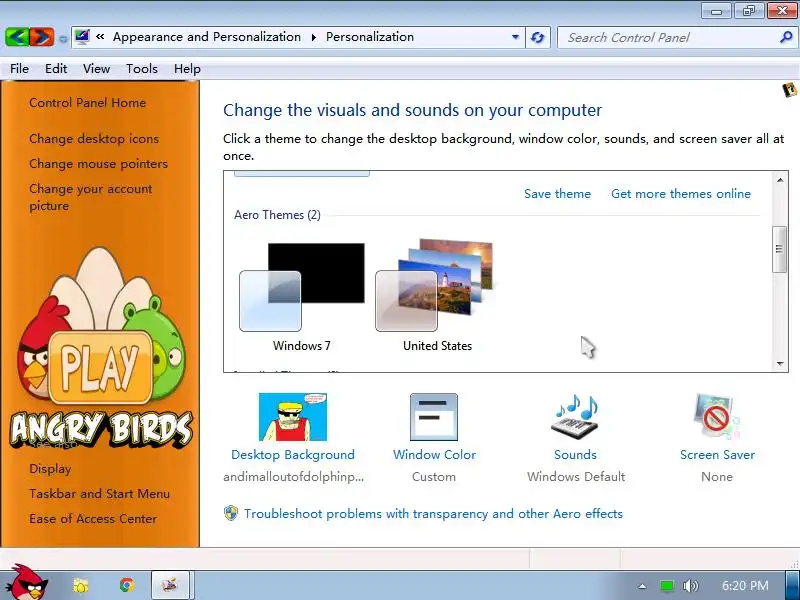Image resolution: width=800 pixels, height=600 pixels.
Task: Click the Personalization taskbar button
Action: pyautogui.click(x=170, y=585)
